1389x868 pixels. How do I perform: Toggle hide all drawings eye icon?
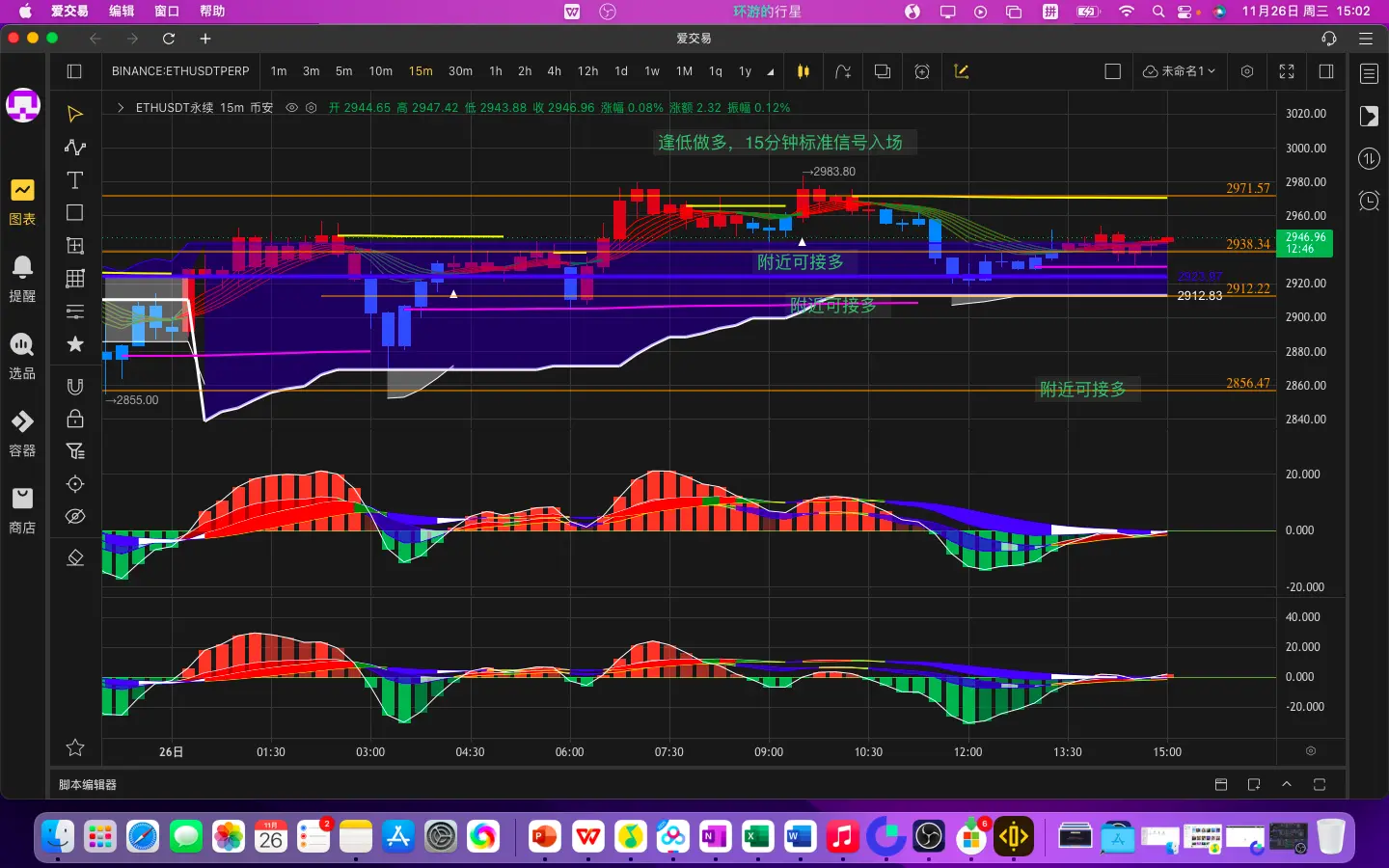[74, 517]
